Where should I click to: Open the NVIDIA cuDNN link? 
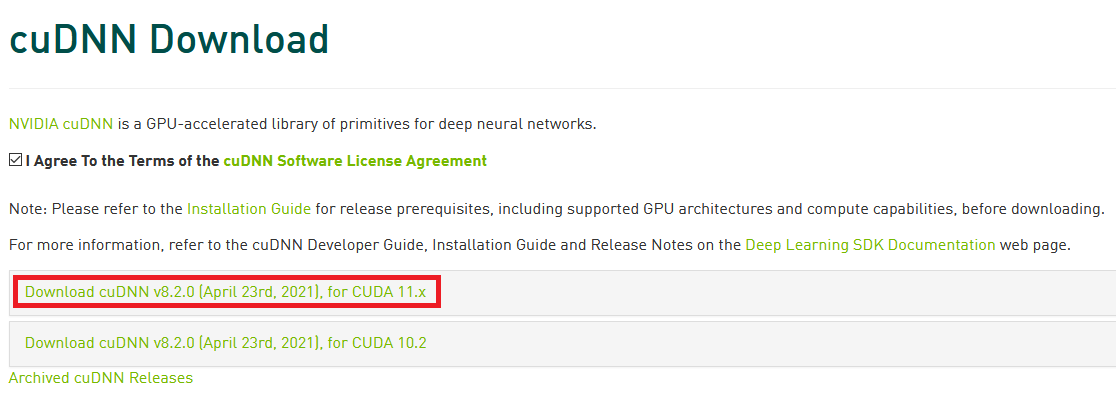click(x=61, y=124)
